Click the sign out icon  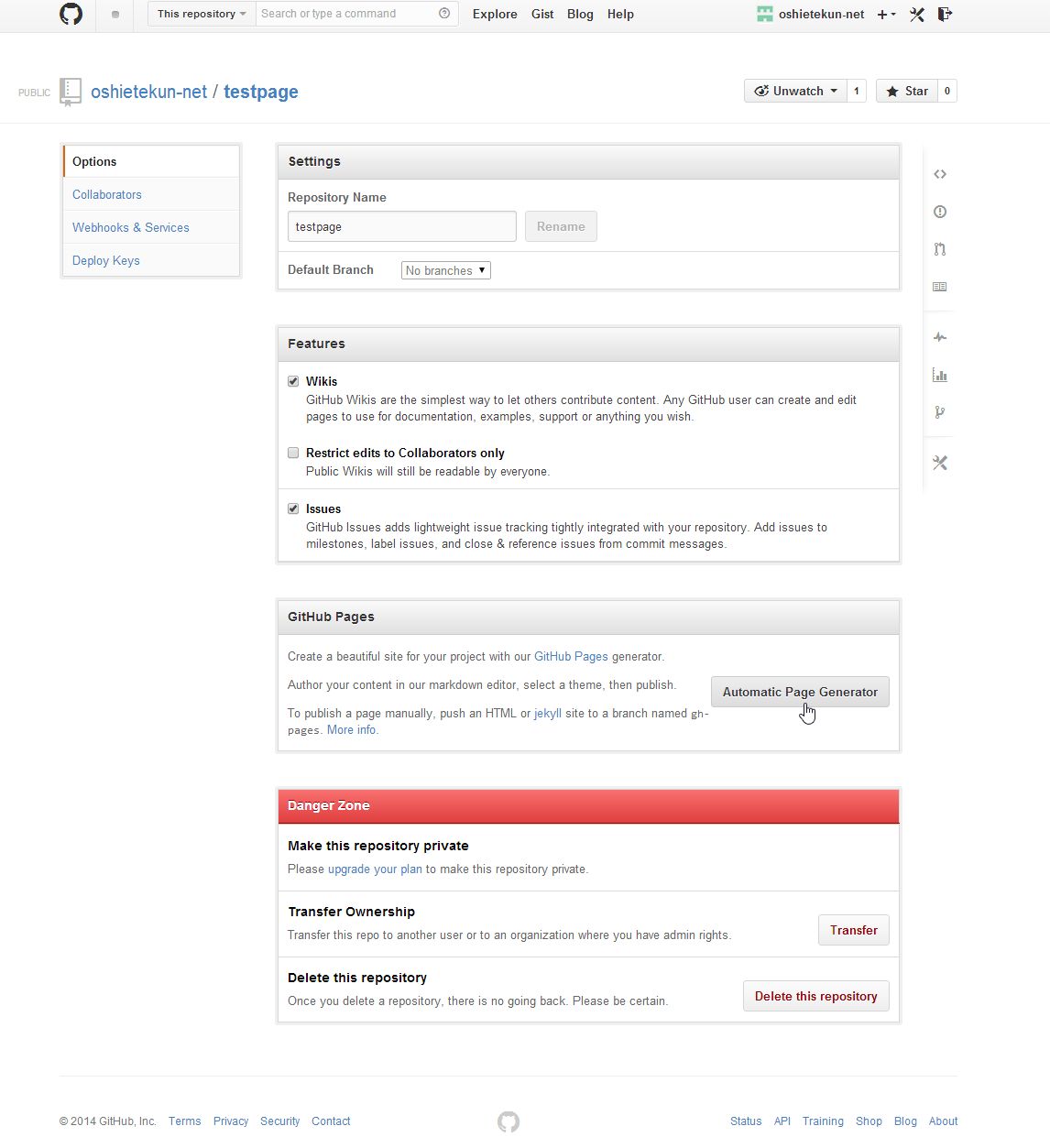(945, 14)
